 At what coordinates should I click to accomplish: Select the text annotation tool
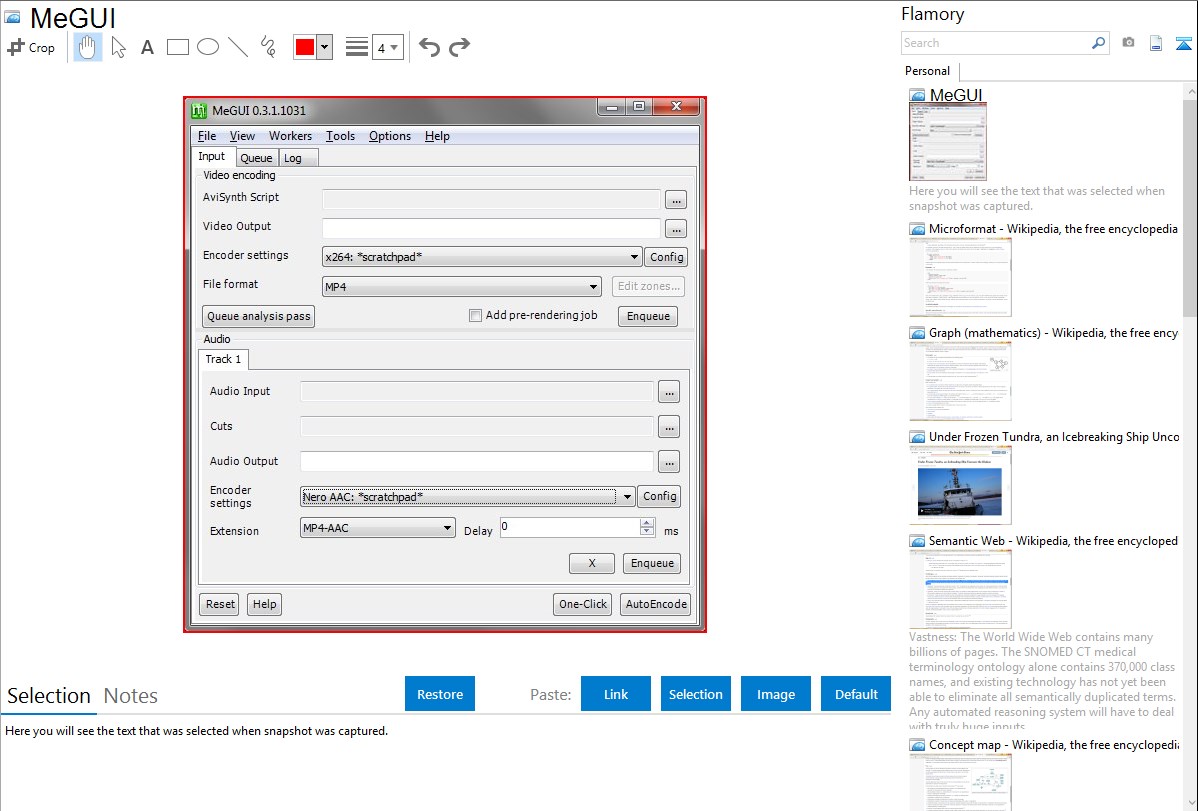(147, 47)
